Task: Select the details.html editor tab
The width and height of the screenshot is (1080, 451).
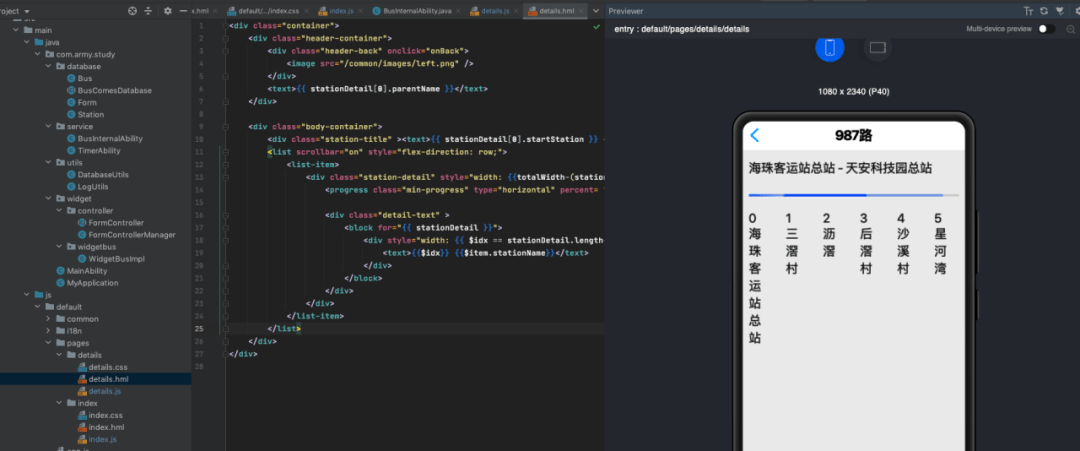Action: [557, 12]
